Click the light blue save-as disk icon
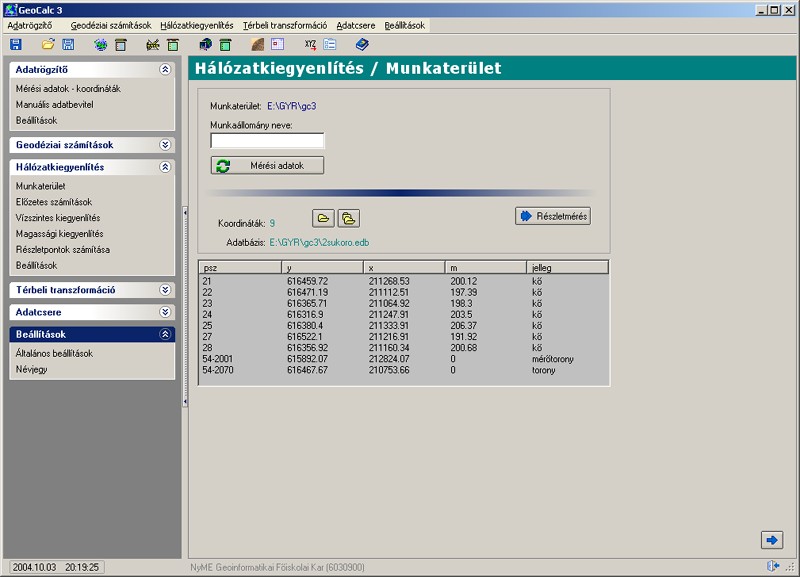 point(68,45)
